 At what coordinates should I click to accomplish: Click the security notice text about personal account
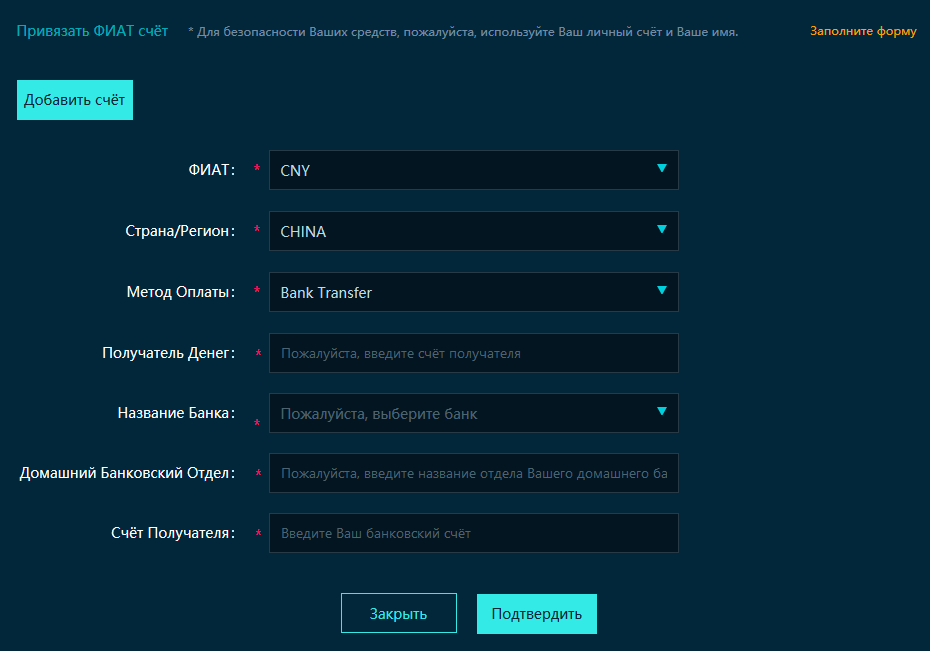click(x=463, y=32)
